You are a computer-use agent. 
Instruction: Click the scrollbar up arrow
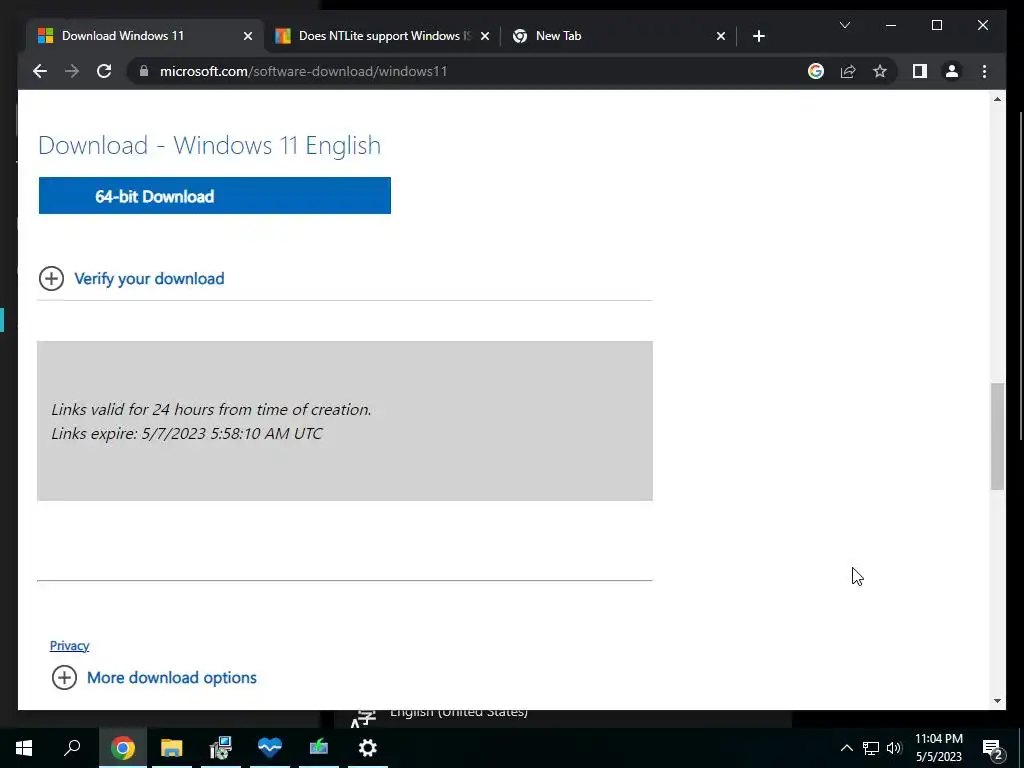click(x=997, y=99)
